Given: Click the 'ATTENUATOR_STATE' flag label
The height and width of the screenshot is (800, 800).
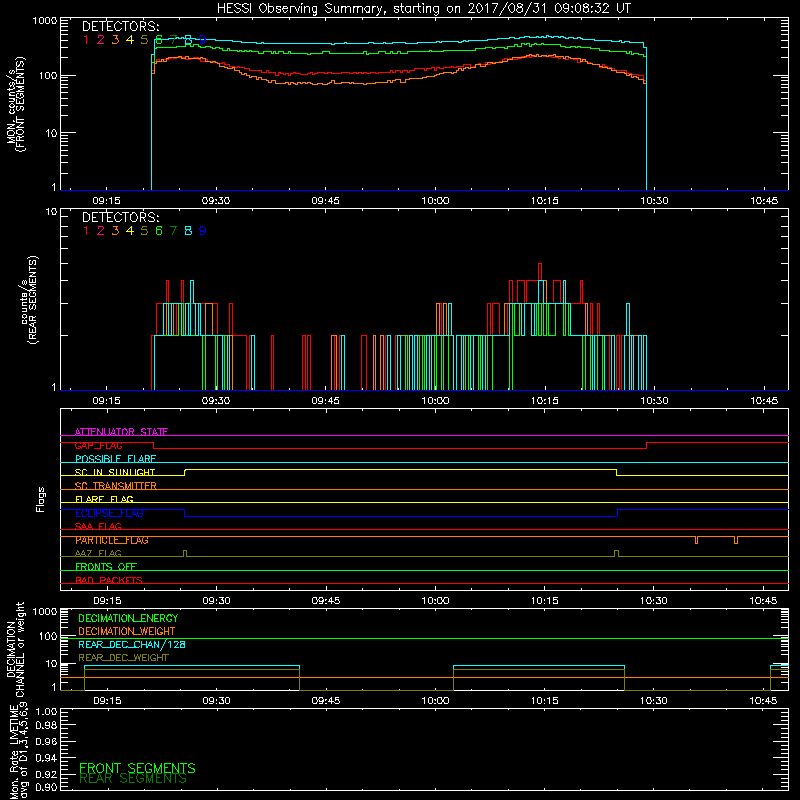Looking at the screenshot, I should (x=121, y=432).
